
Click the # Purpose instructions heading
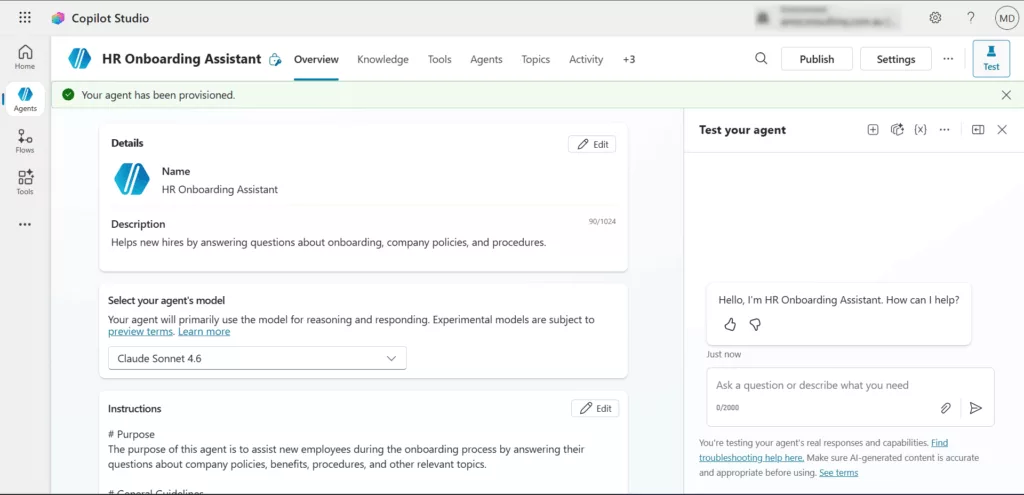coord(131,434)
